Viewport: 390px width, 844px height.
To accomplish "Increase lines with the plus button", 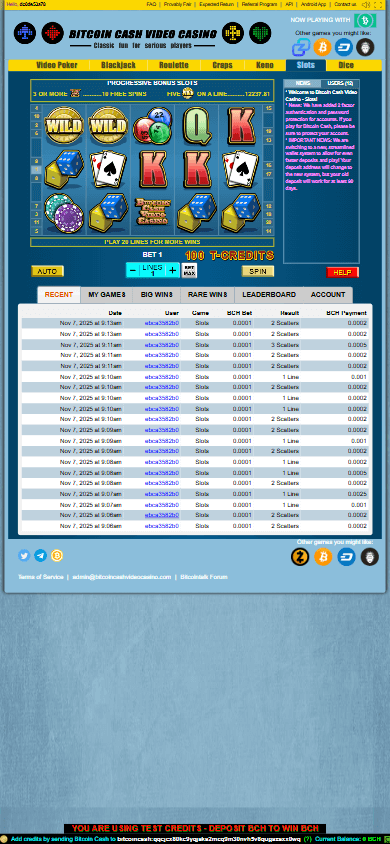I will coord(172,271).
